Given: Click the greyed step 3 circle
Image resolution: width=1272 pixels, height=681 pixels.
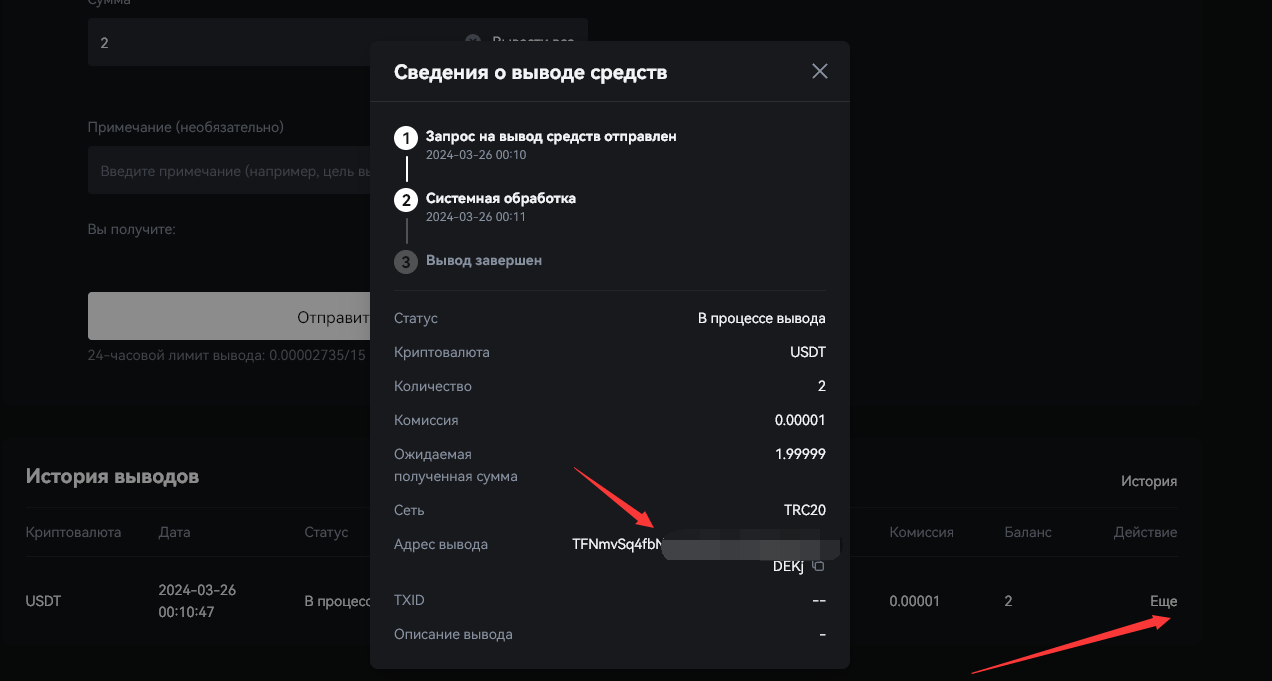Looking at the screenshot, I should pos(405,262).
